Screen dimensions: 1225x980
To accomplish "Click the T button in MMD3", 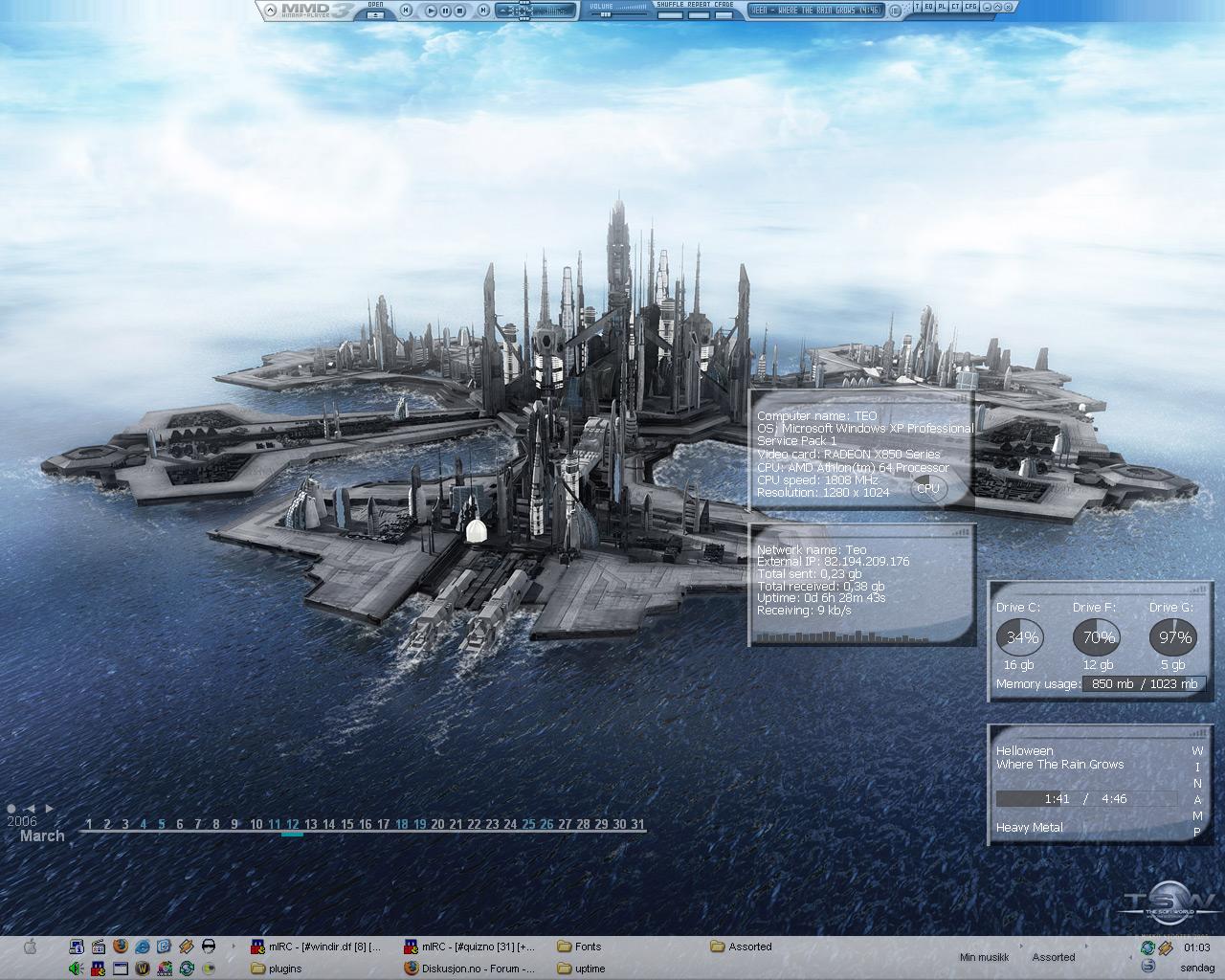I will click(x=918, y=7).
